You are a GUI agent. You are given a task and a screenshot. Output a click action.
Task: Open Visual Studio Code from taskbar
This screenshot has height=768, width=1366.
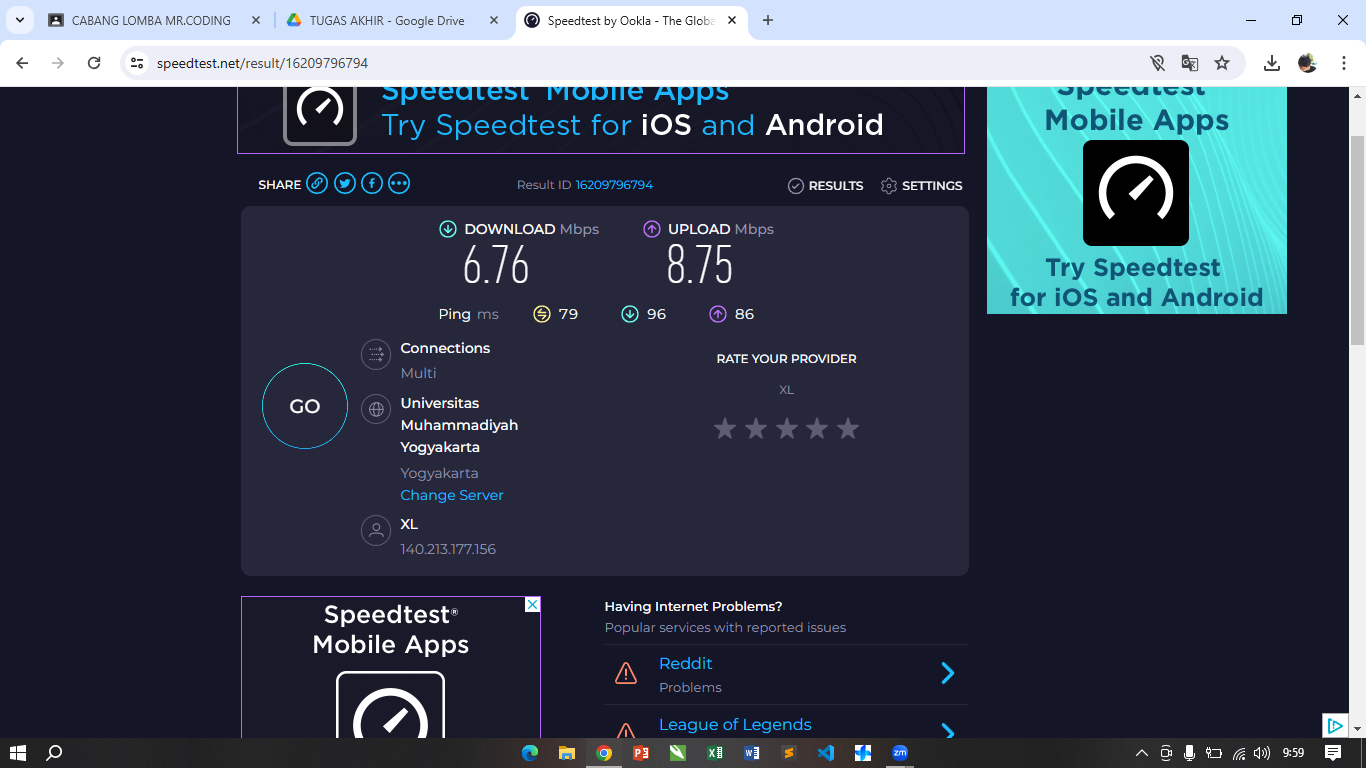click(826, 753)
